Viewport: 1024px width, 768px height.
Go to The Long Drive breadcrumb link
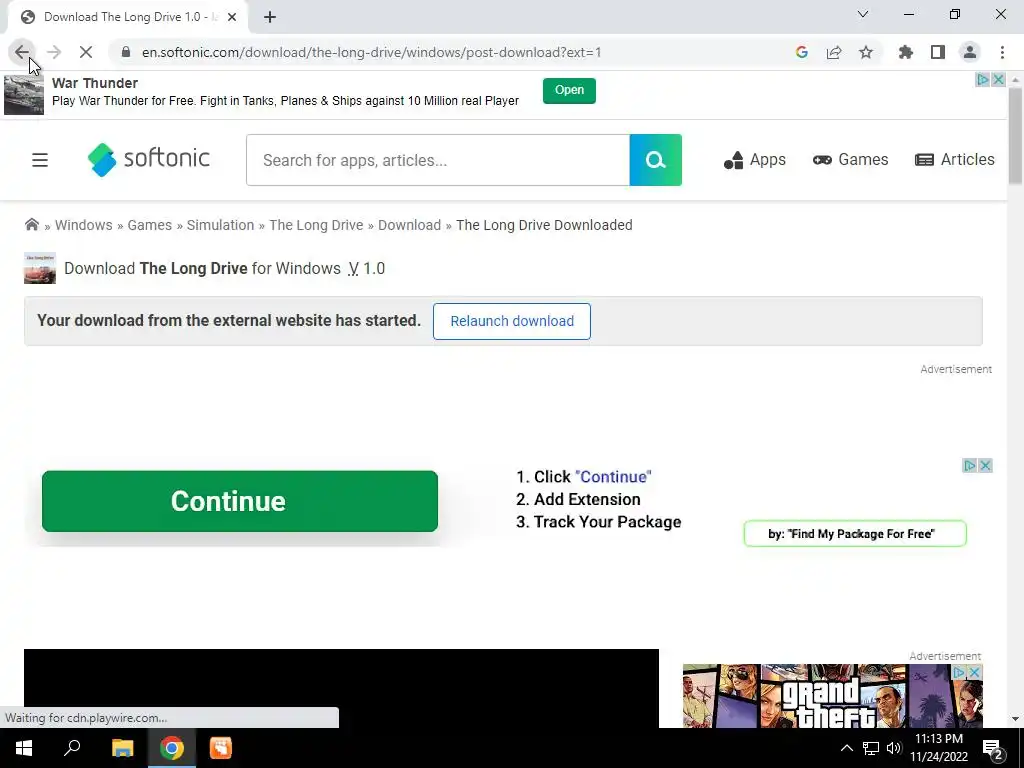point(316,225)
